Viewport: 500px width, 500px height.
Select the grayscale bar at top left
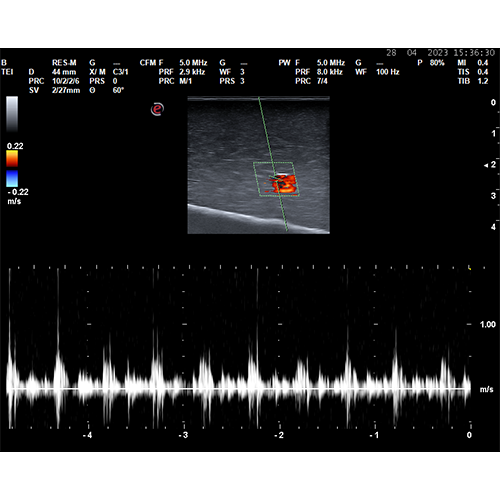(x=12, y=114)
